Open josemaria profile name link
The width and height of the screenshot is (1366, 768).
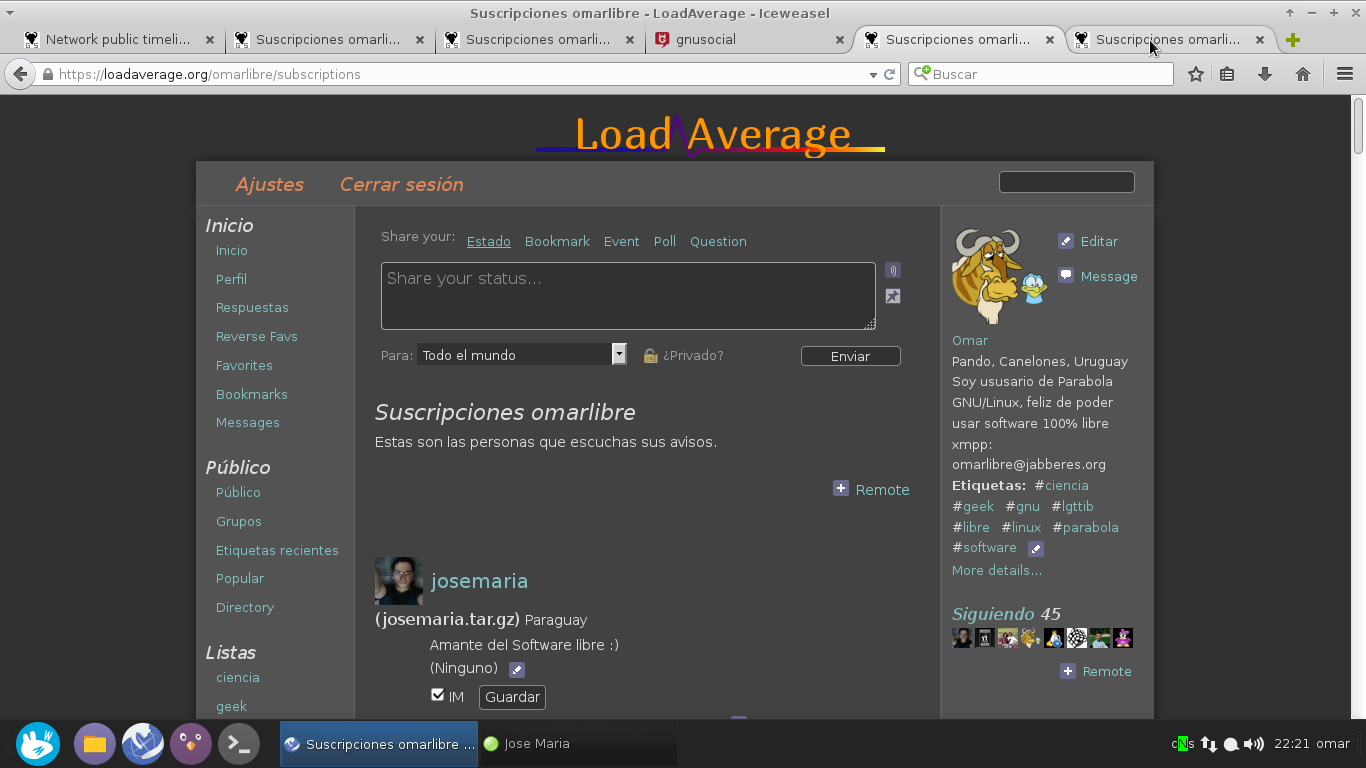coord(480,581)
